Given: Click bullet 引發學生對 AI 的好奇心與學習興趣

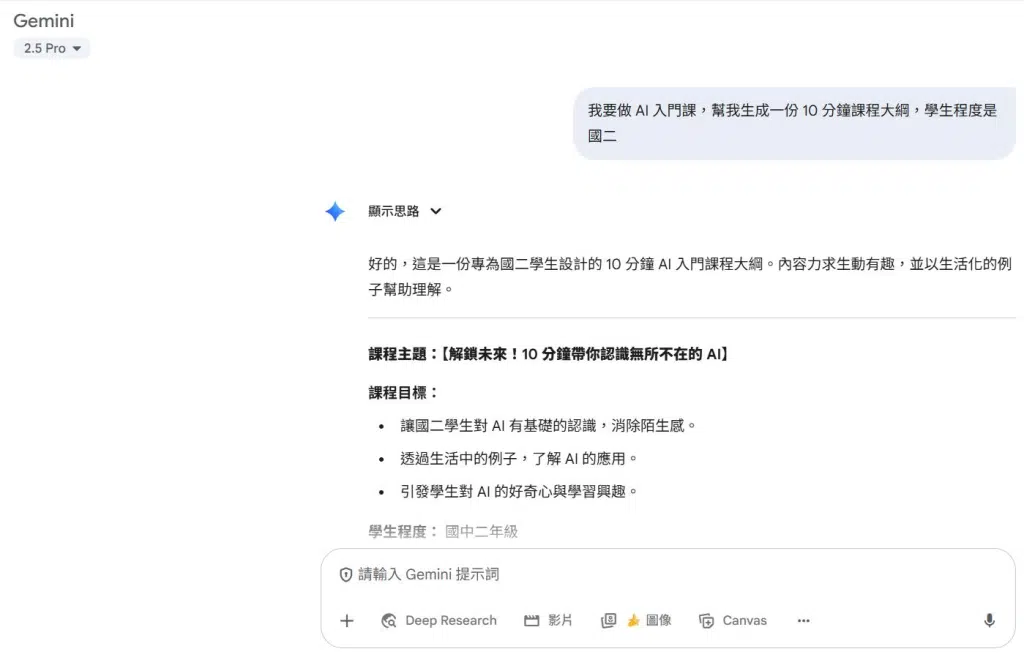Looking at the screenshot, I should pos(519,491).
